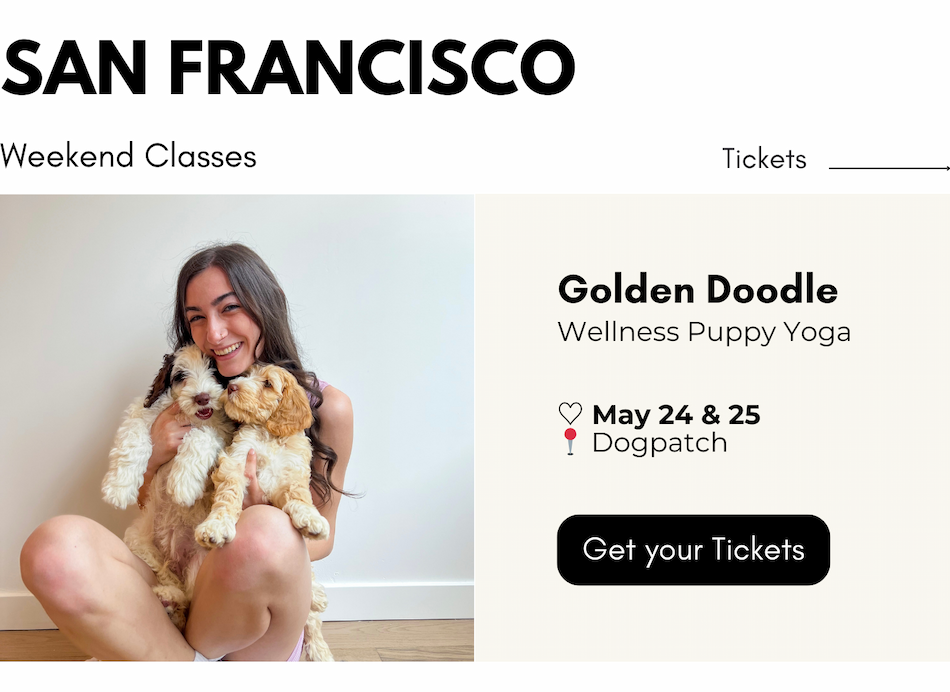950x692 pixels.
Task: Select the Wellness Puppy Yoga text
Action: [703, 331]
